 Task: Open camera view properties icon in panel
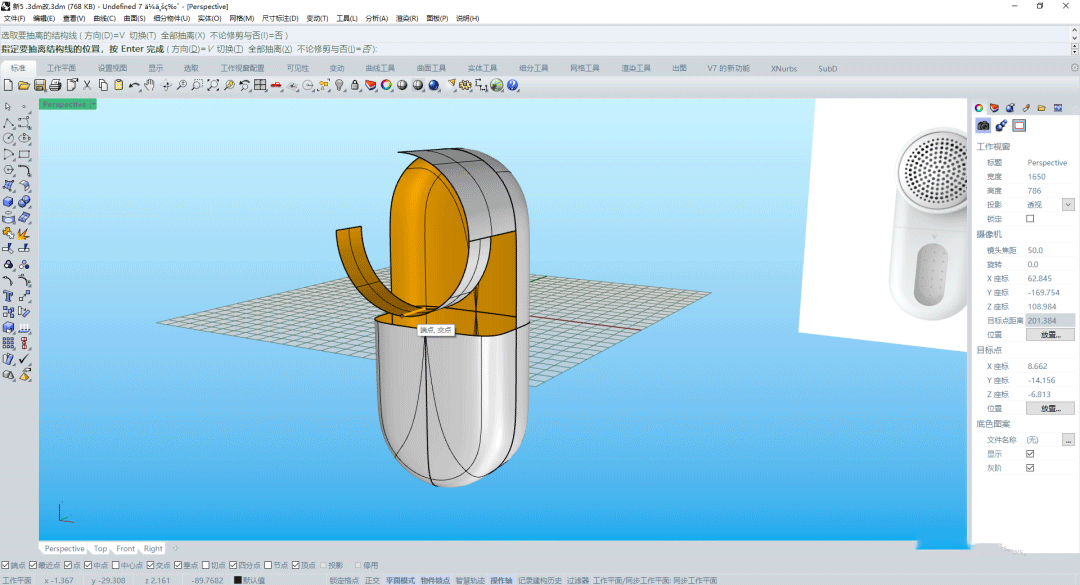click(984, 125)
